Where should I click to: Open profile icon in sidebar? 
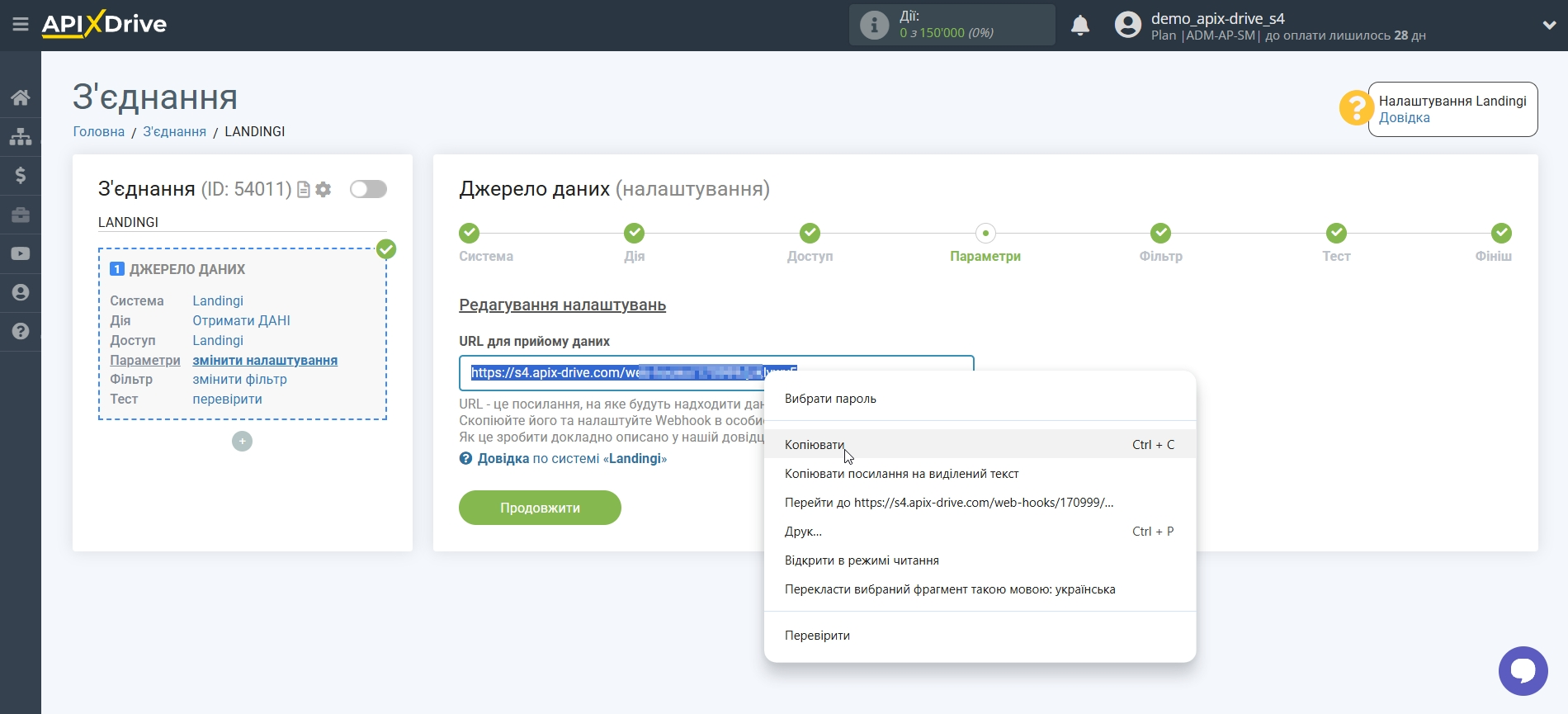tap(21, 292)
